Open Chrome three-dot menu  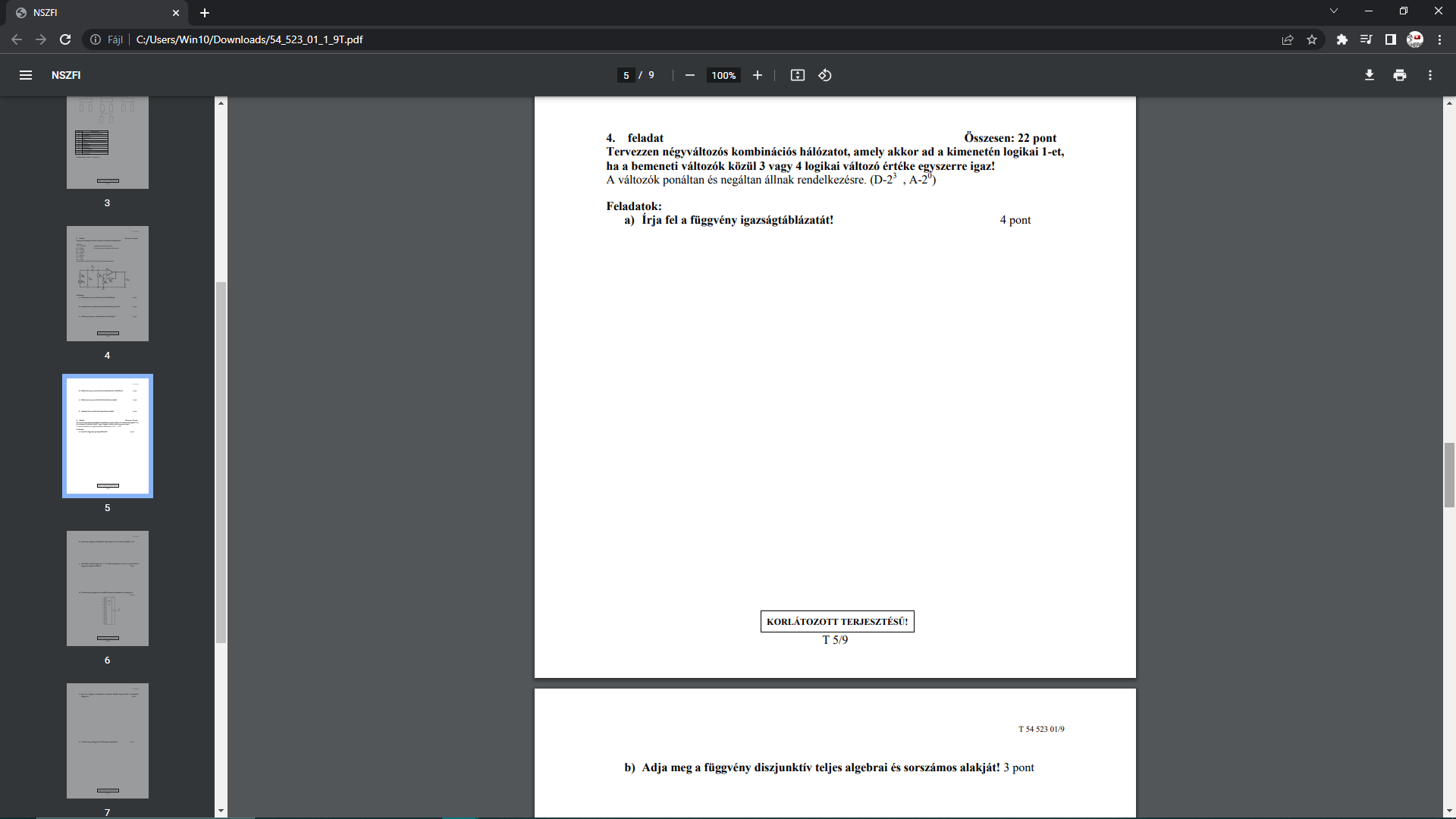[1439, 39]
